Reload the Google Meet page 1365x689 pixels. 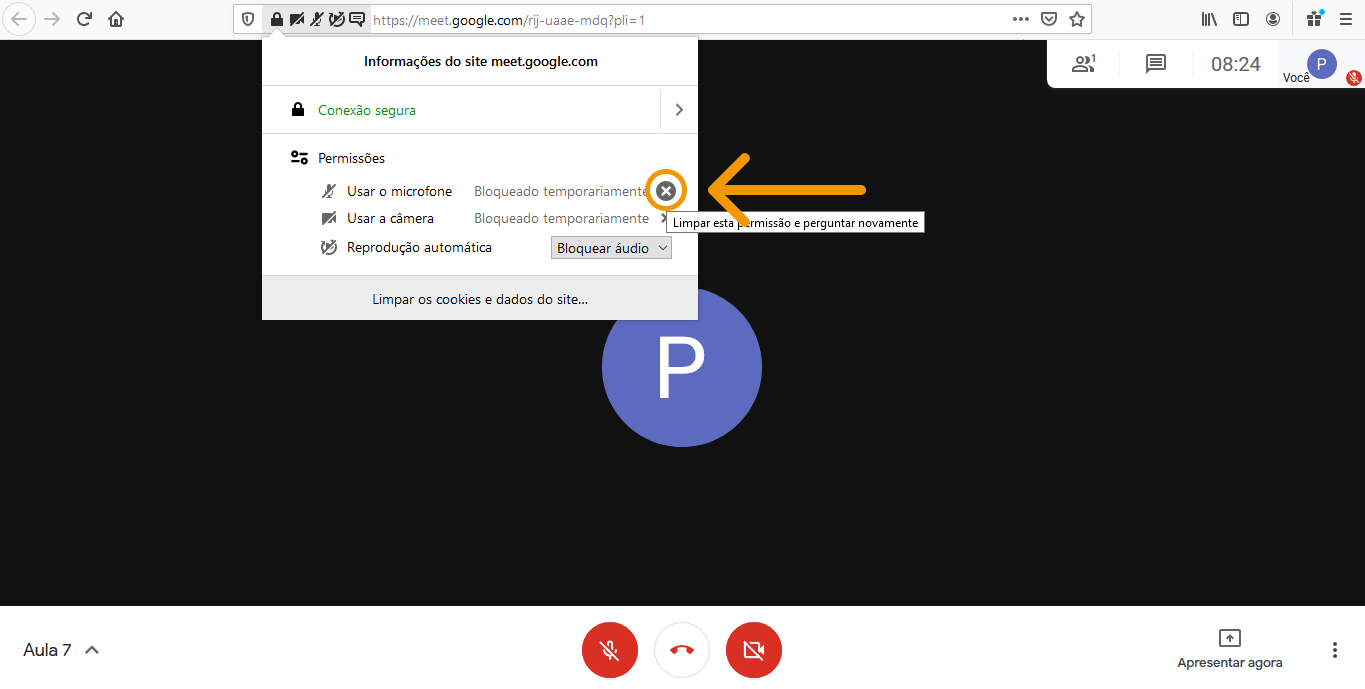tap(85, 19)
